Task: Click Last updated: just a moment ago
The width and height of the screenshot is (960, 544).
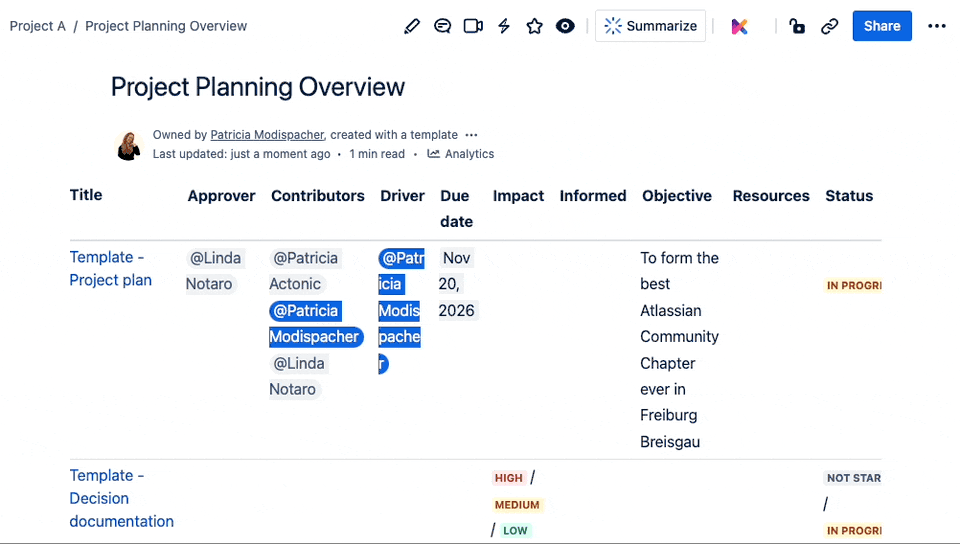Action: click(x=241, y=154)
